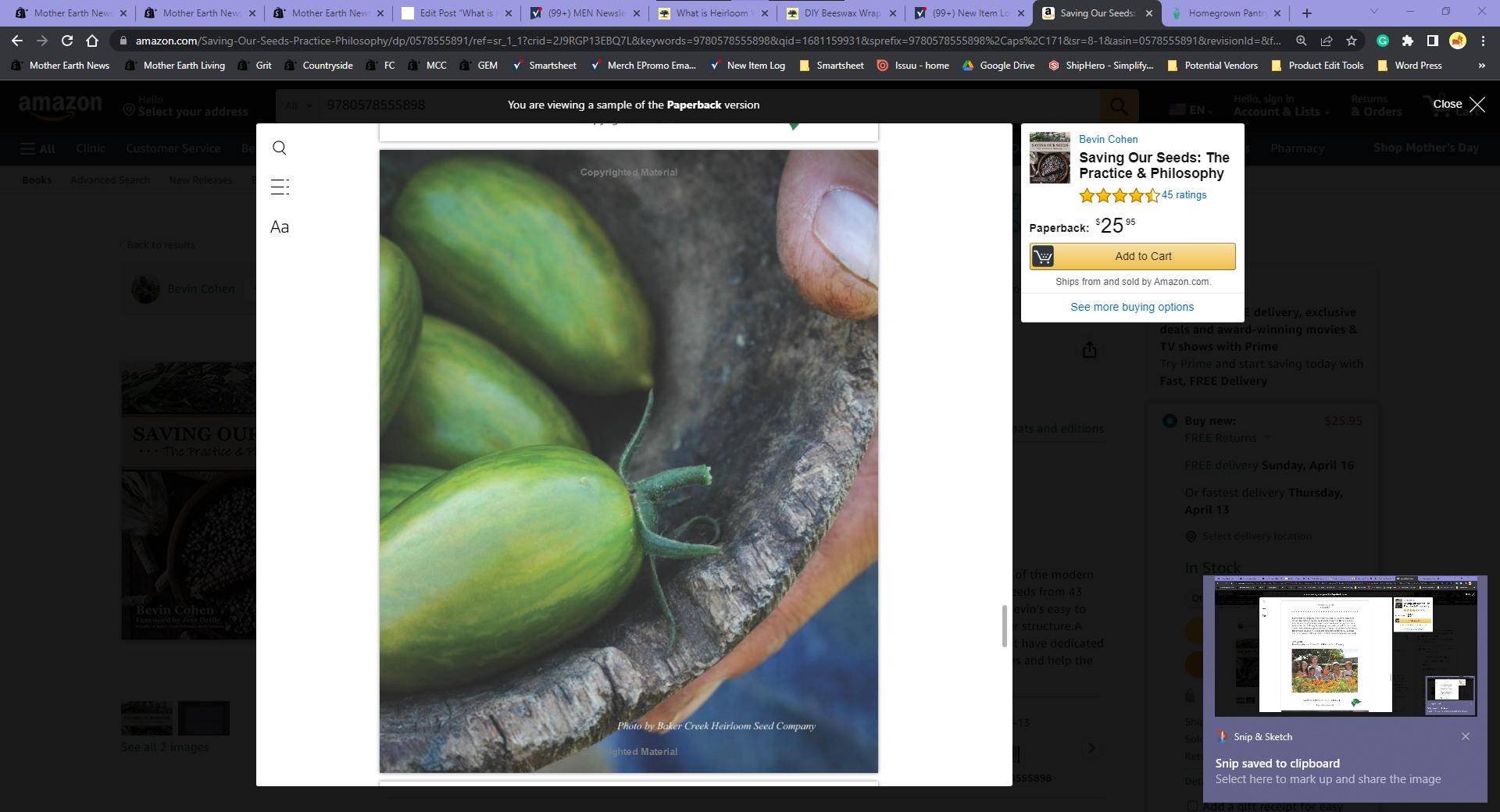Click the address bar URL
Image resolution: width=1500 pixels, height=812 pixels.
pos(708,41)
